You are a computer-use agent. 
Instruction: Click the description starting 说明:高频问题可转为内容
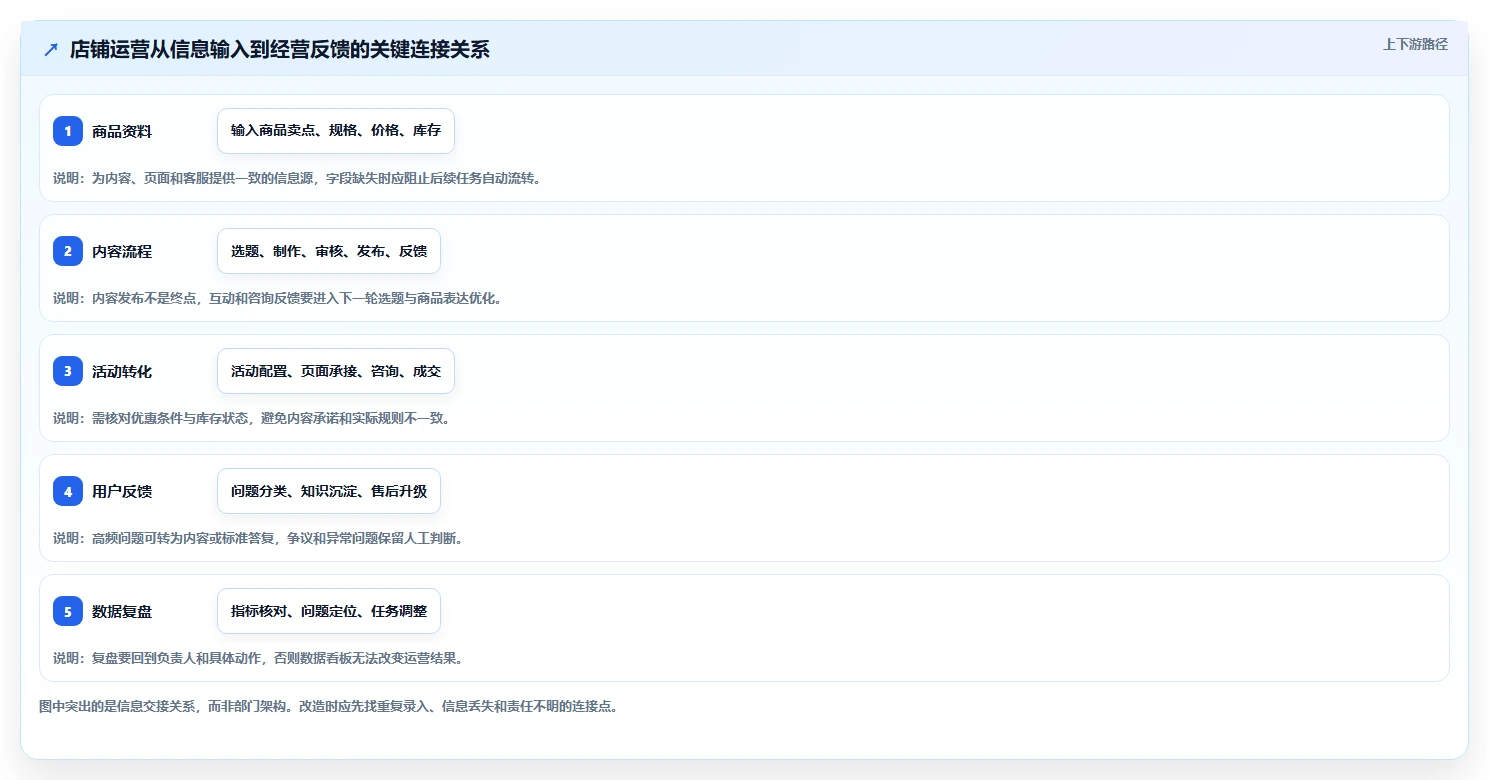[258, 538]
